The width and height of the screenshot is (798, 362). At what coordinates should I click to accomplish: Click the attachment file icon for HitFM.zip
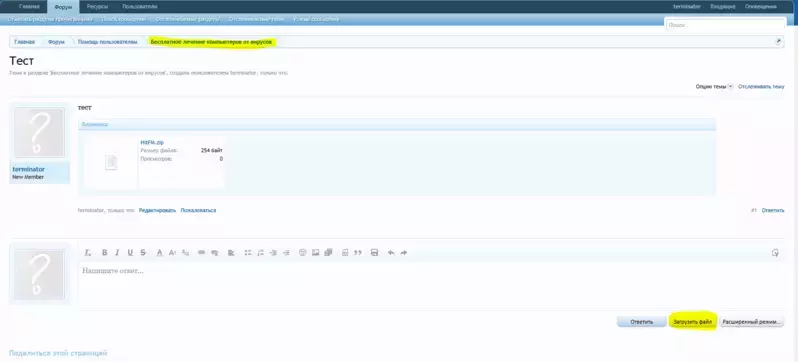click(110, 163)
